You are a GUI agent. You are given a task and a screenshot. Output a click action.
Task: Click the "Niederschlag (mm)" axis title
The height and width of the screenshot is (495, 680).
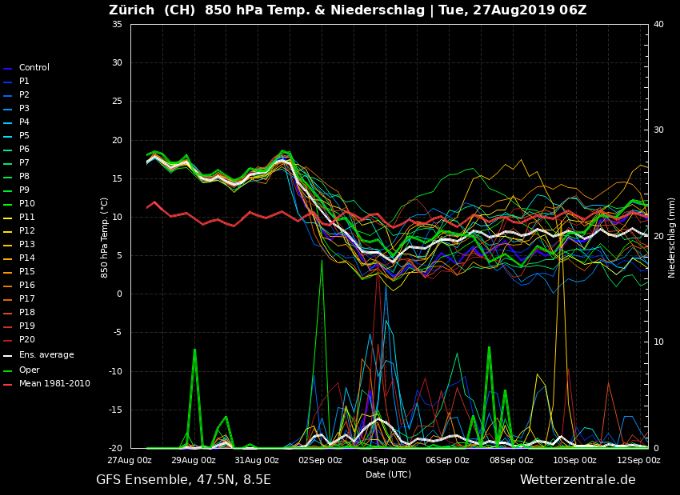coord(671,237)
